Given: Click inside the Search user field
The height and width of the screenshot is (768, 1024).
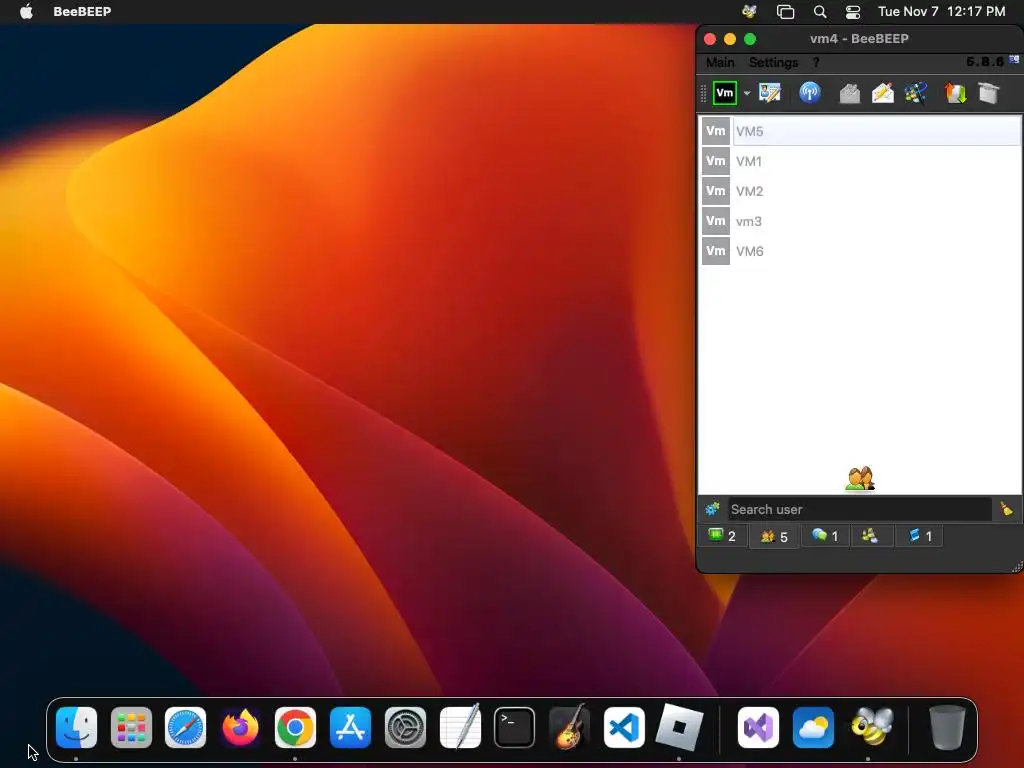Looking at the screenshot, I should [x=860, y=509].
